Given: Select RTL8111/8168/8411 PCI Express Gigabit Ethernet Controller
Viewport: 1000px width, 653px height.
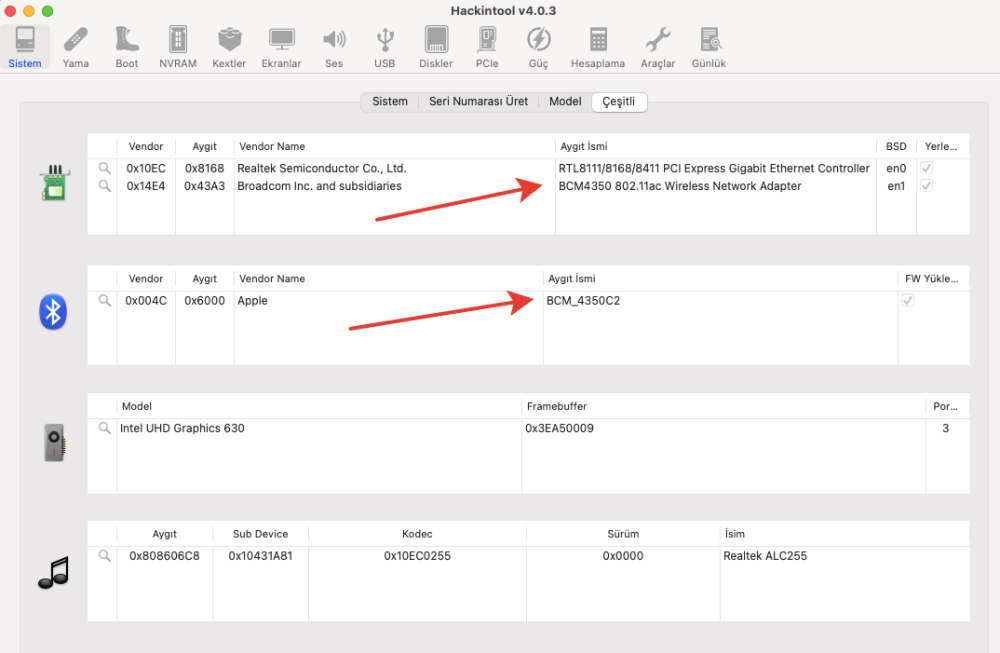Looking at the screenshot, I should coord(714,168).
